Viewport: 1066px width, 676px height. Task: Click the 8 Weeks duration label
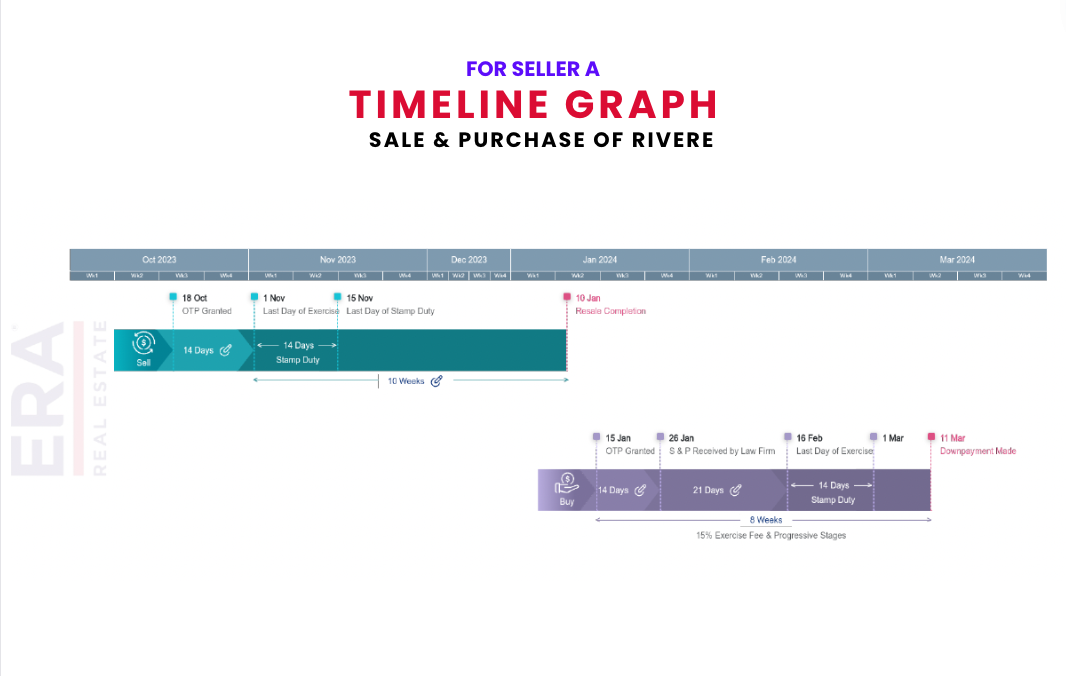[766, 520]
